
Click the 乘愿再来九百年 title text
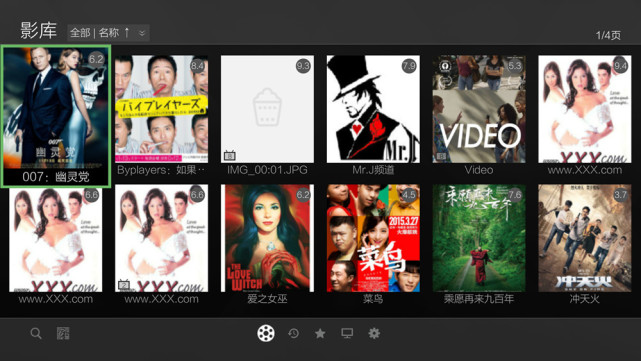tap(479, 299)
